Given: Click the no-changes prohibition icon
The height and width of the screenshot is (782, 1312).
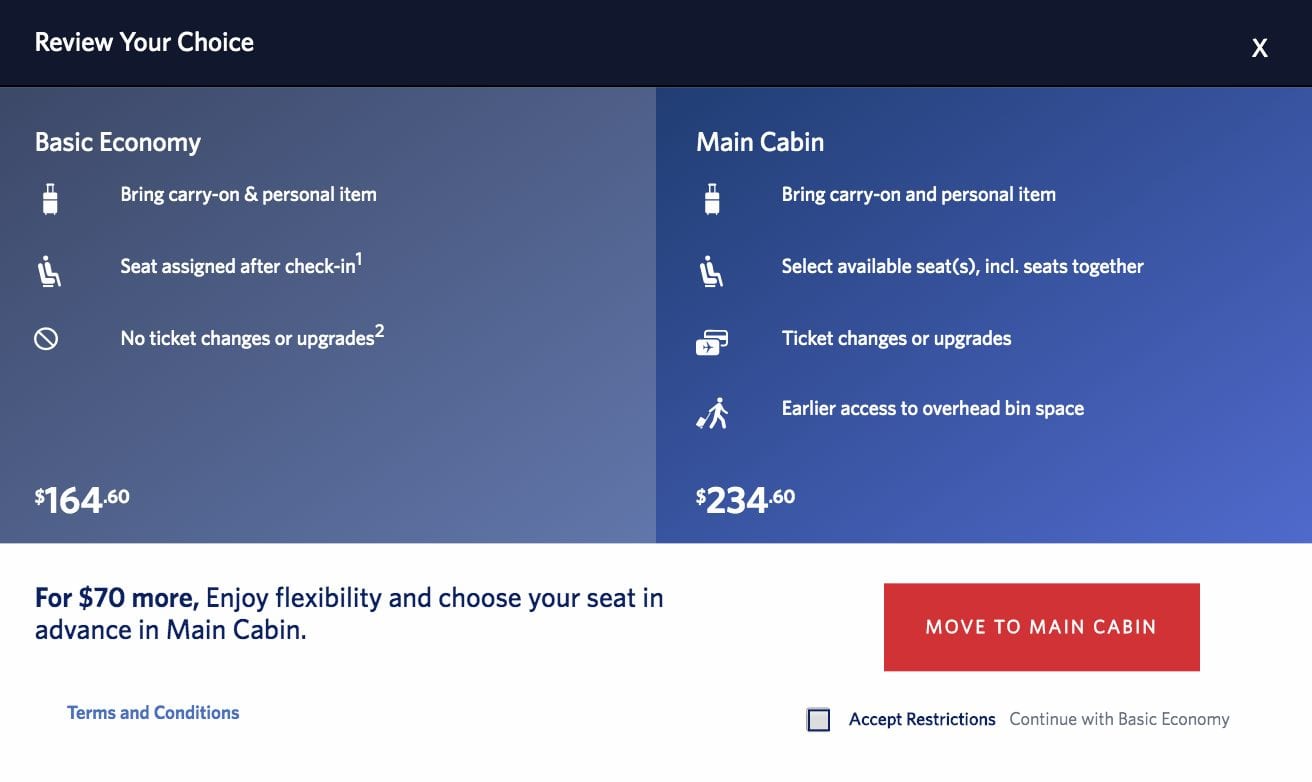Looking at the screenshot, I should [x=48, y=338].
